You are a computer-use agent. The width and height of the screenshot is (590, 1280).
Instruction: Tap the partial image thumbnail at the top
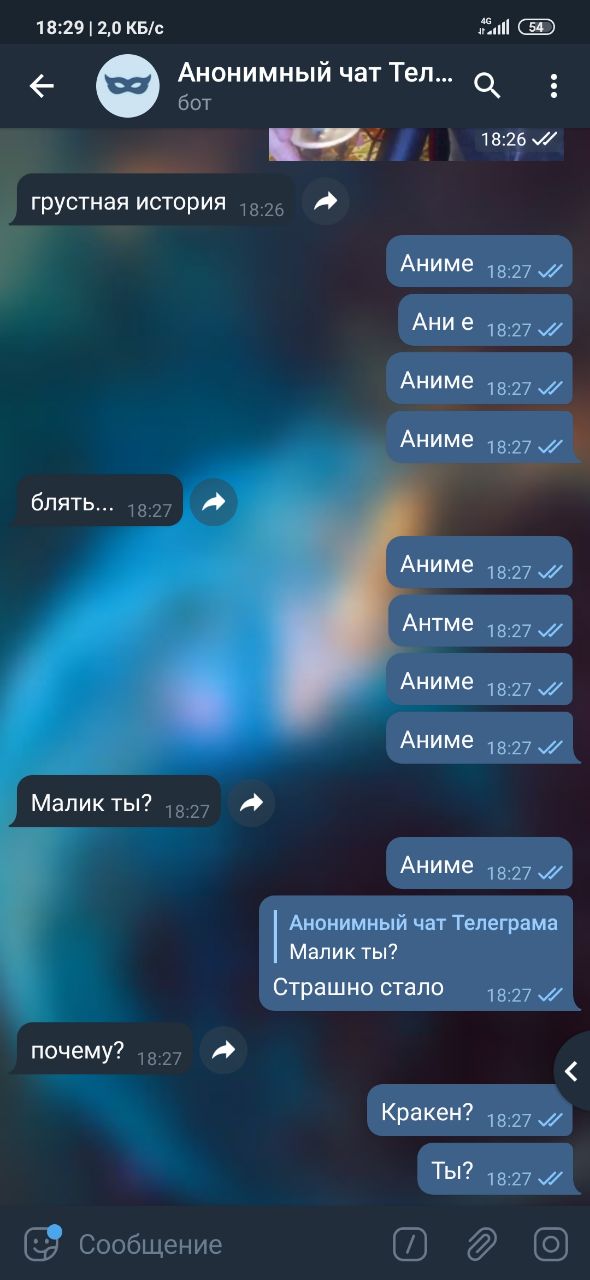click(416, 144)
